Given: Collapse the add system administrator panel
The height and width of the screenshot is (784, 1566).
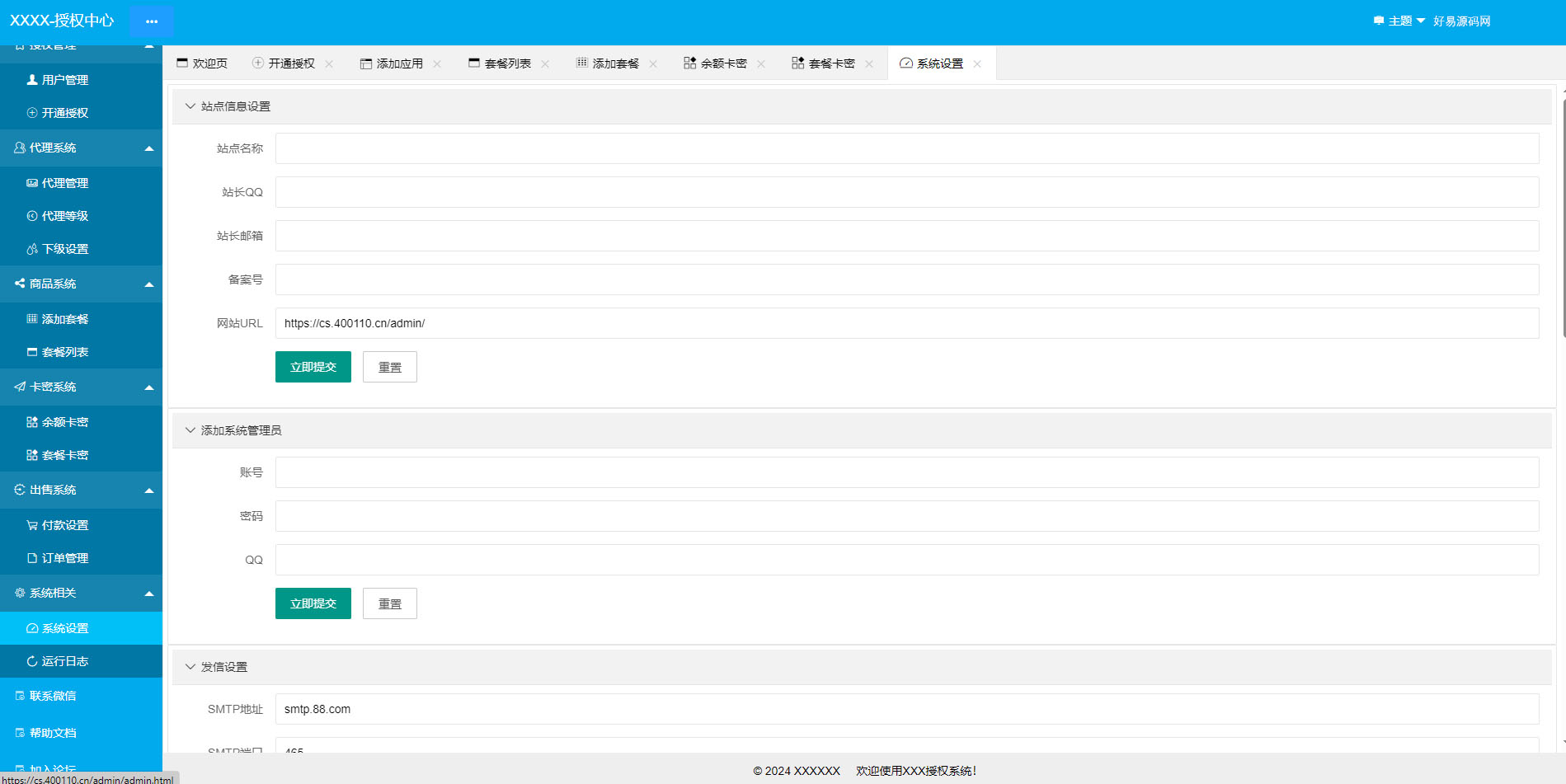Looking at the screenshot, I should point(190,430).
